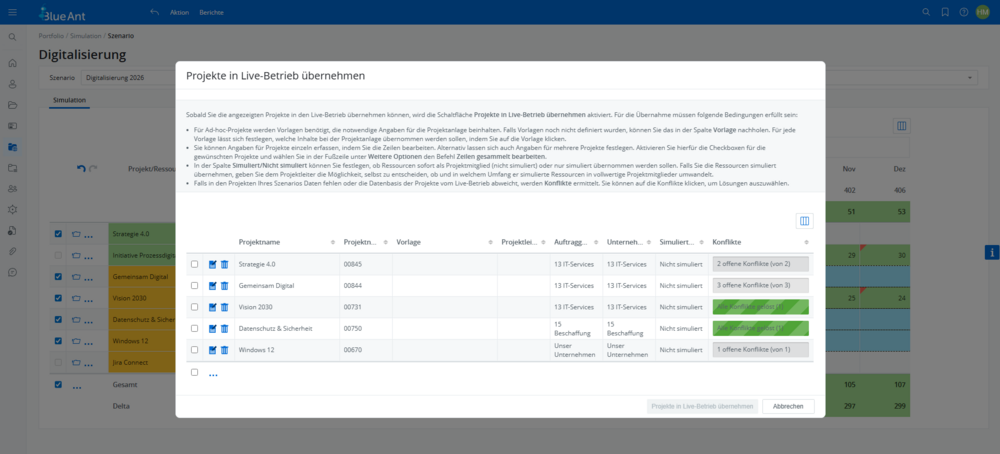Click the Vorlage cell for Gemeinsam Digital

(x=444, y=286)
